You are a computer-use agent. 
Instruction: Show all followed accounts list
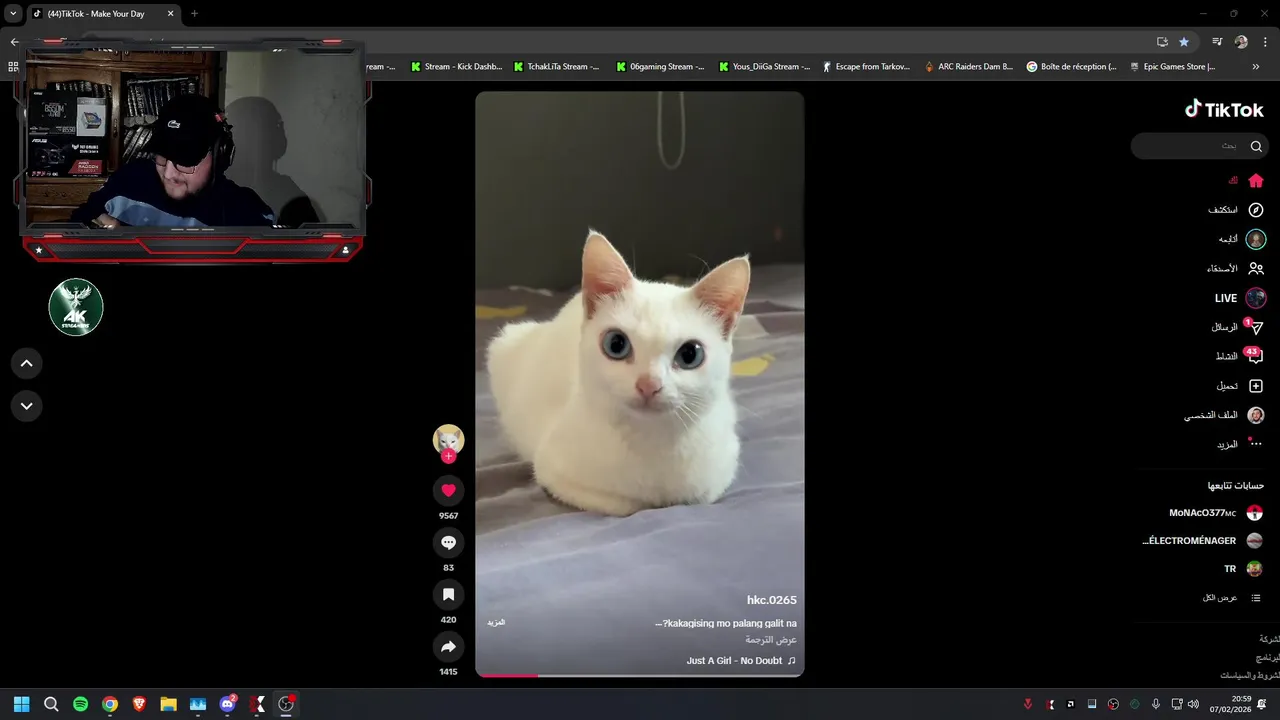(x=1231, y=597)
